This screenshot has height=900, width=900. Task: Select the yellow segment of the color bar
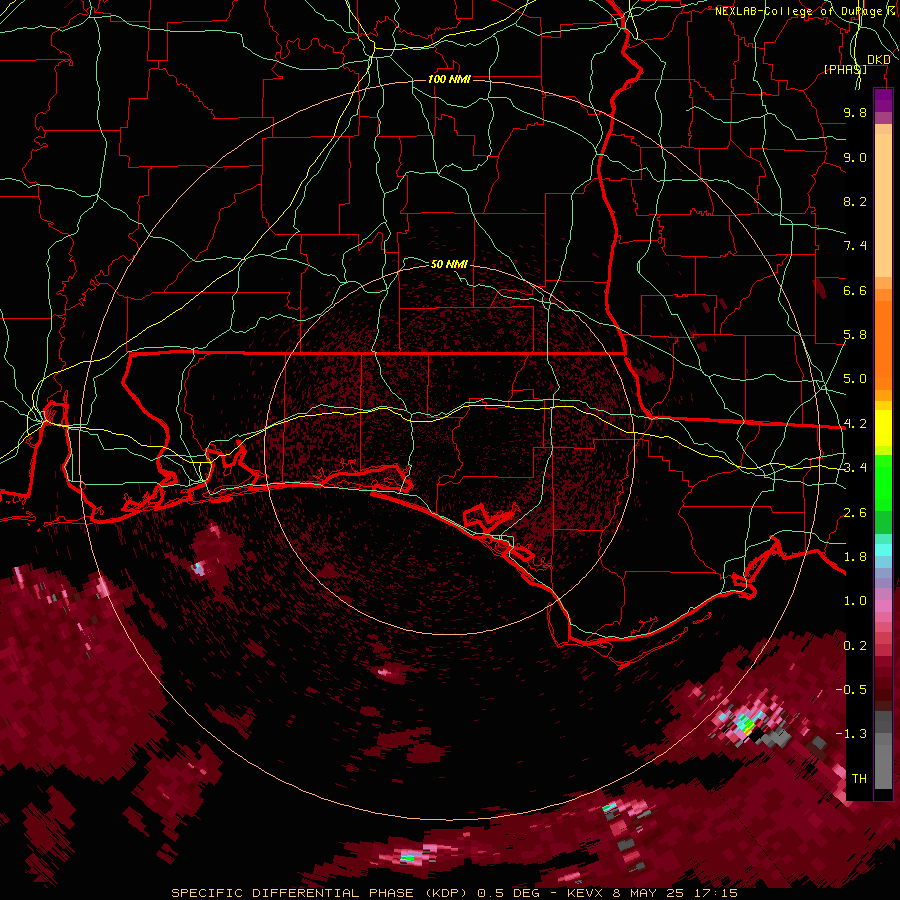(883, 428)
